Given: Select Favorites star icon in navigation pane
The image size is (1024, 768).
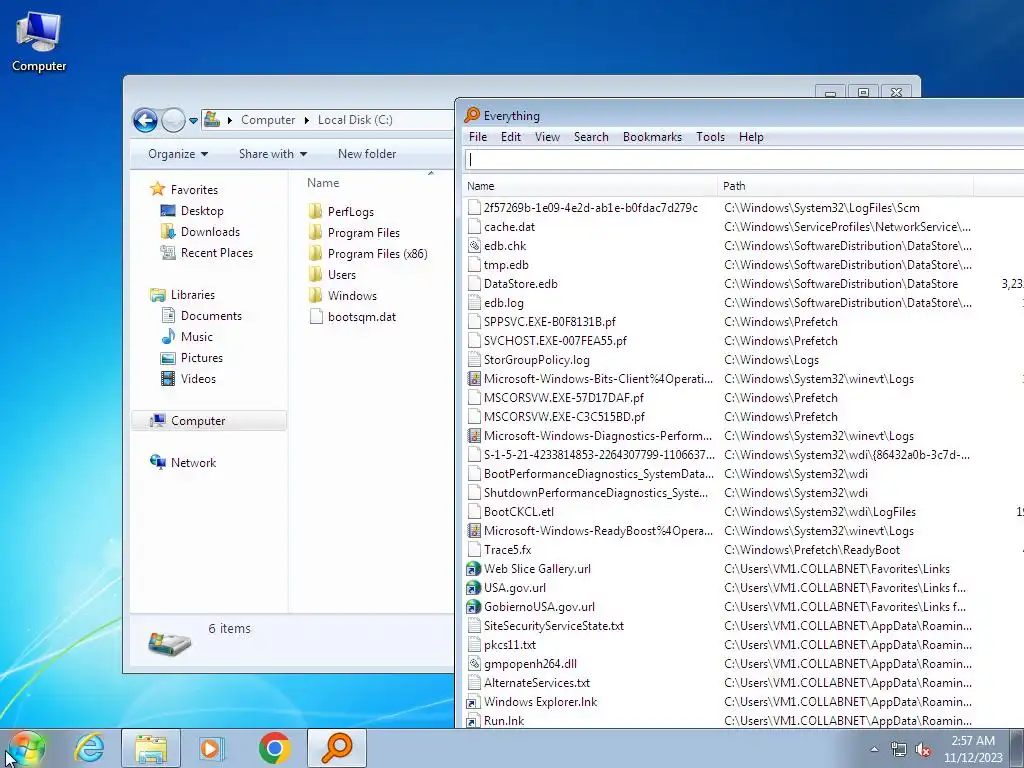Looking at the screenshot, I should click(x=157, y=189).
